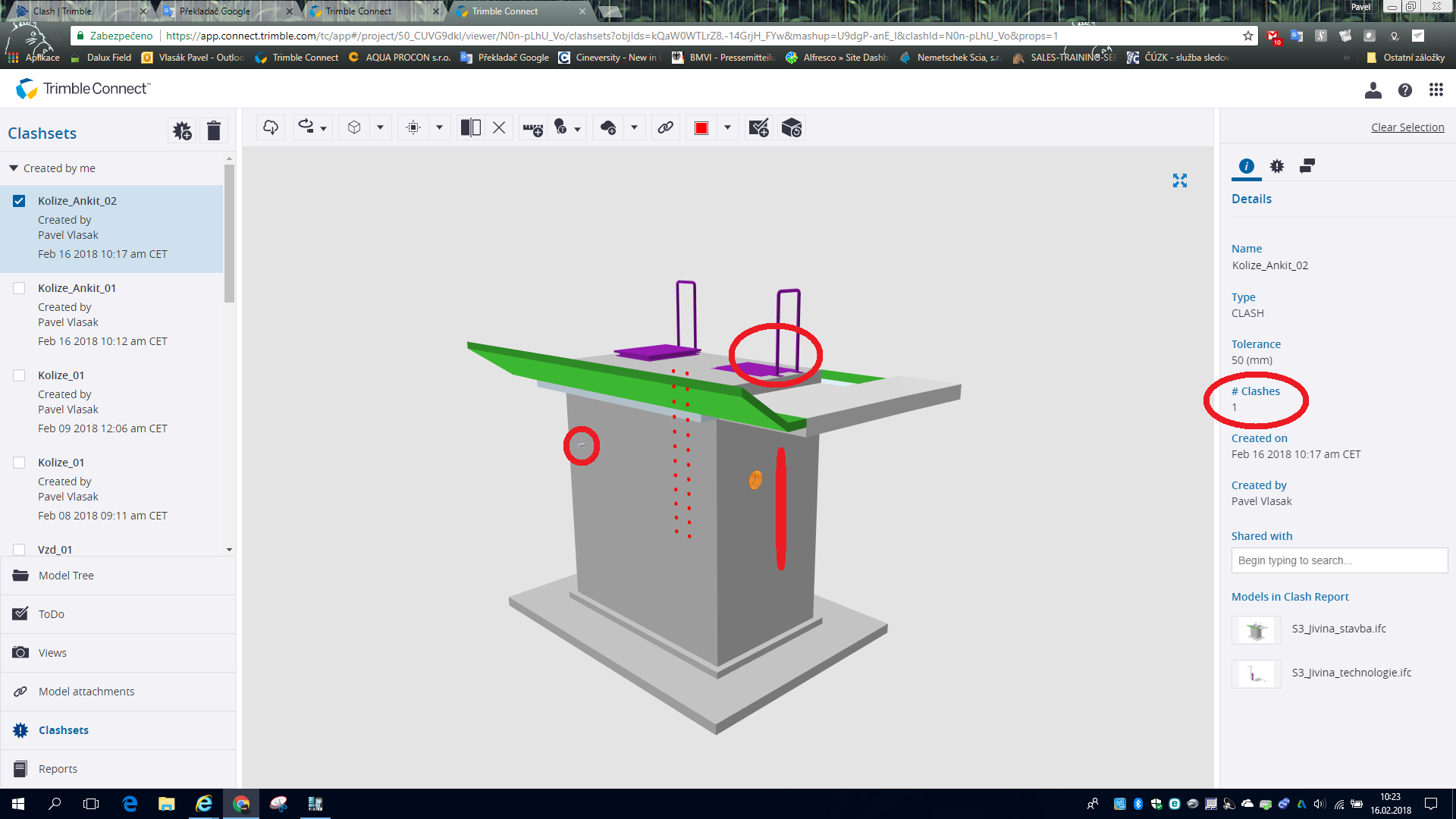Collapse the Created by me group
This screenshot has width=1456, height=819.
(13, 168)
